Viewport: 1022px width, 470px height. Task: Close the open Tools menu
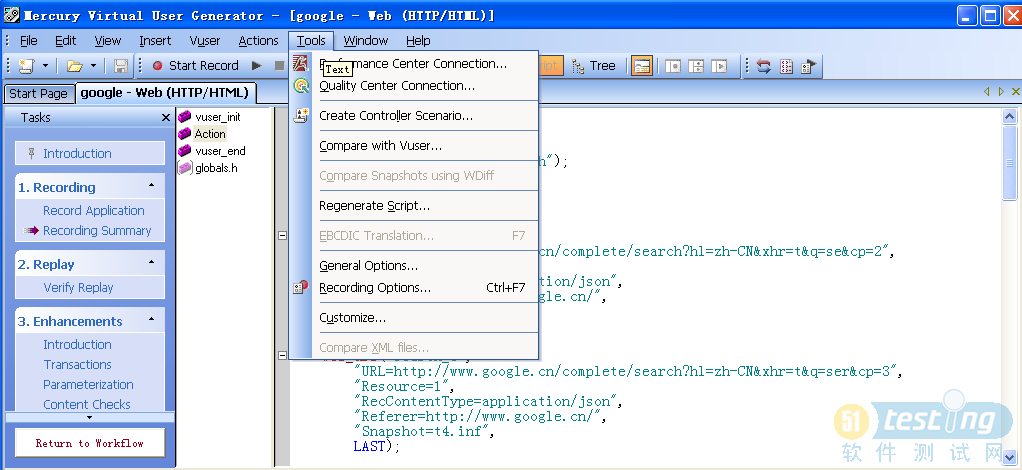pyautogui.click(x=311, y=40)
